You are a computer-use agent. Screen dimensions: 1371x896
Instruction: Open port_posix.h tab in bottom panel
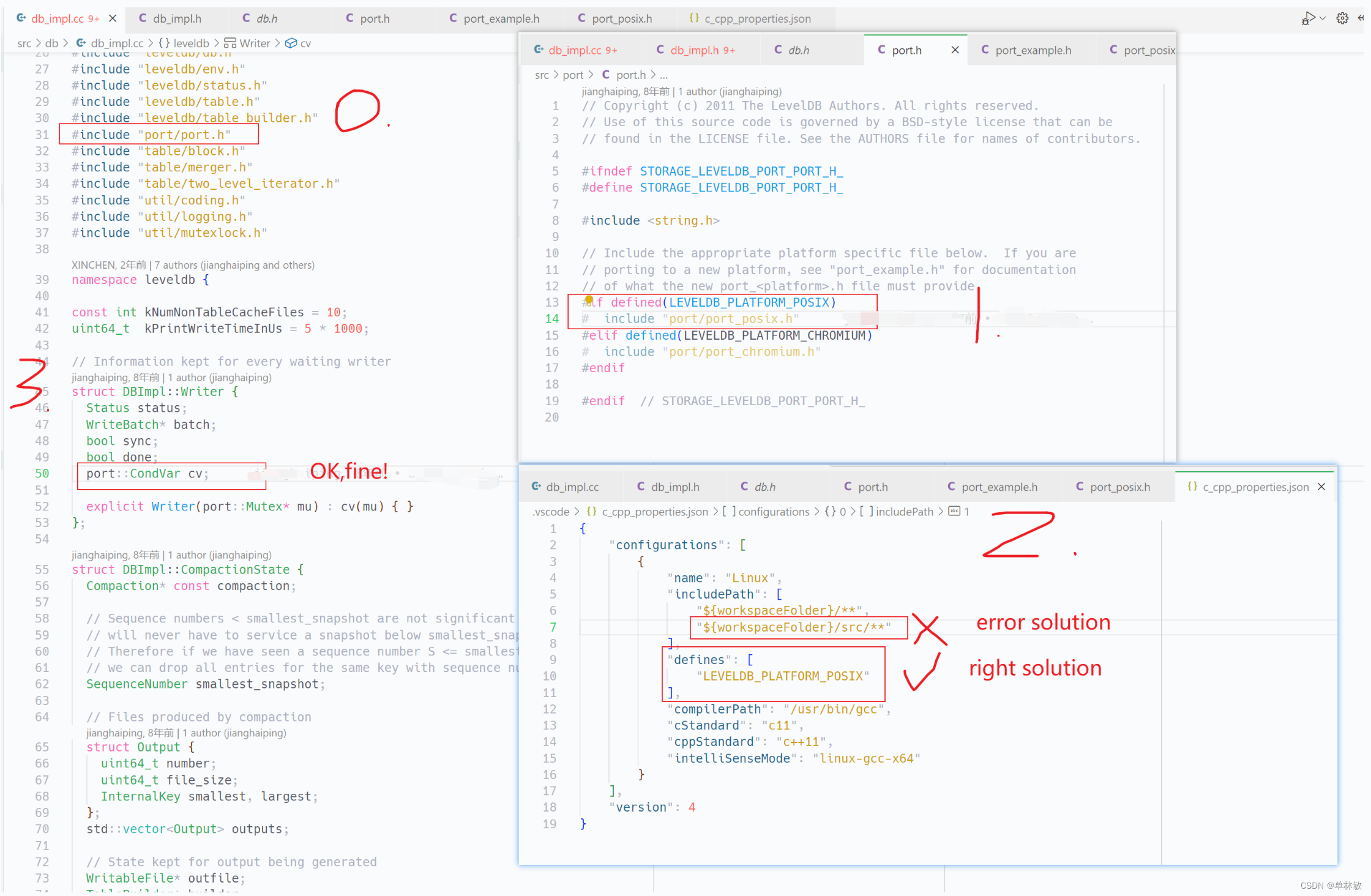pyautogui.click(x=1120, y=487)
